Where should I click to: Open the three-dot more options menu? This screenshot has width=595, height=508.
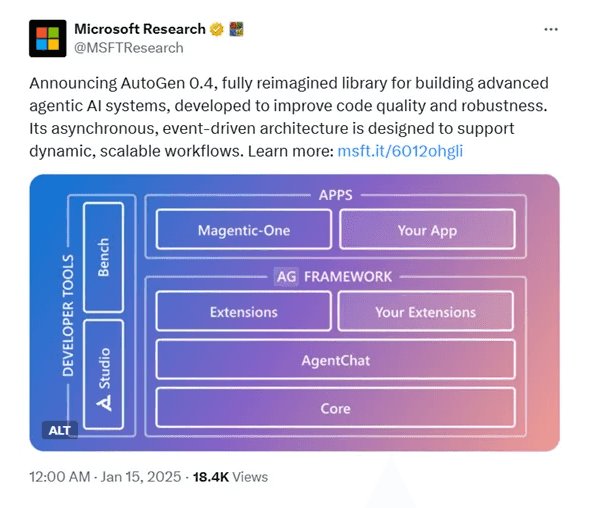551,29
